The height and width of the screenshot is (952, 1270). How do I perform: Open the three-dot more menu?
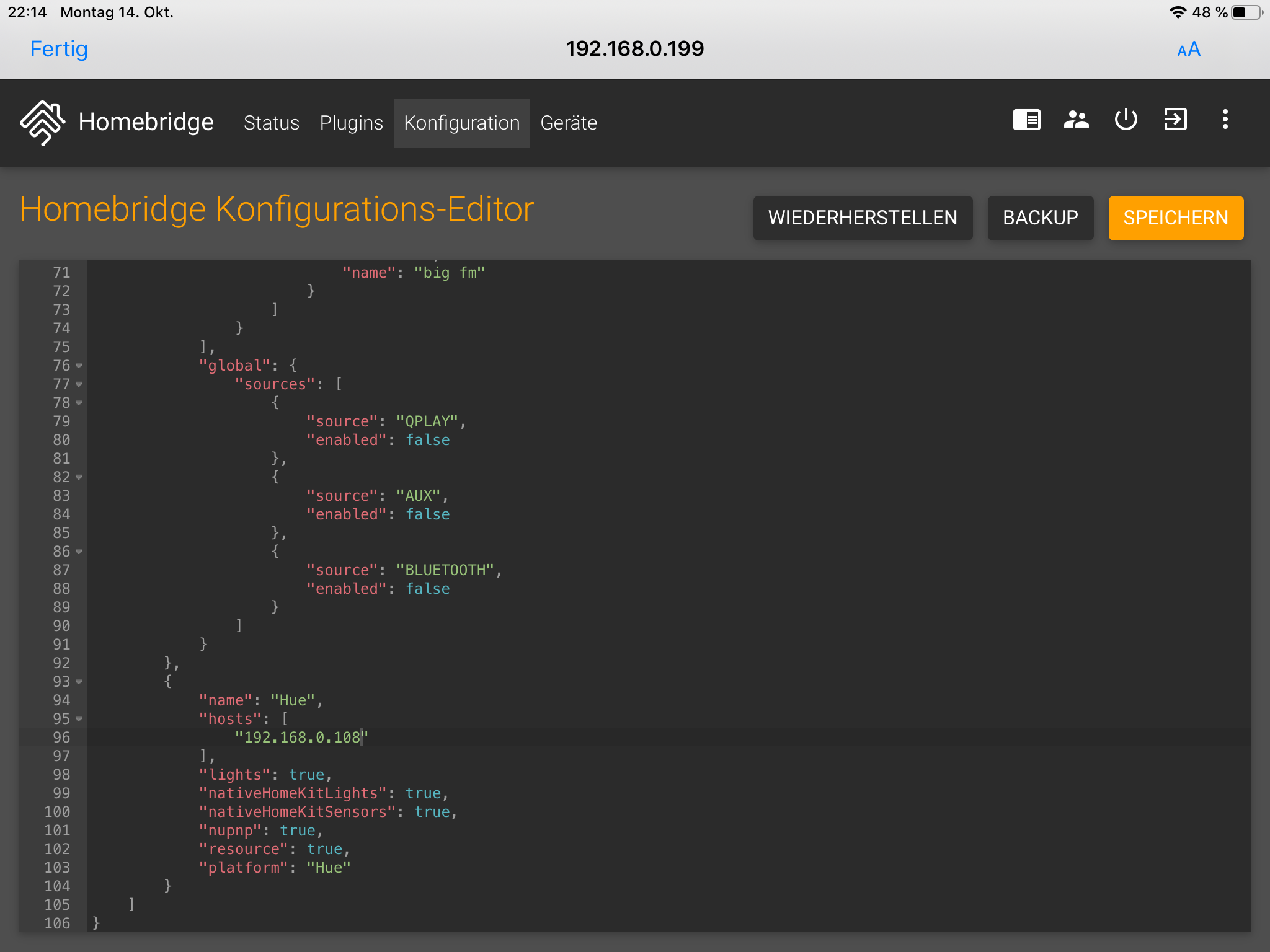coord(1225,120)
